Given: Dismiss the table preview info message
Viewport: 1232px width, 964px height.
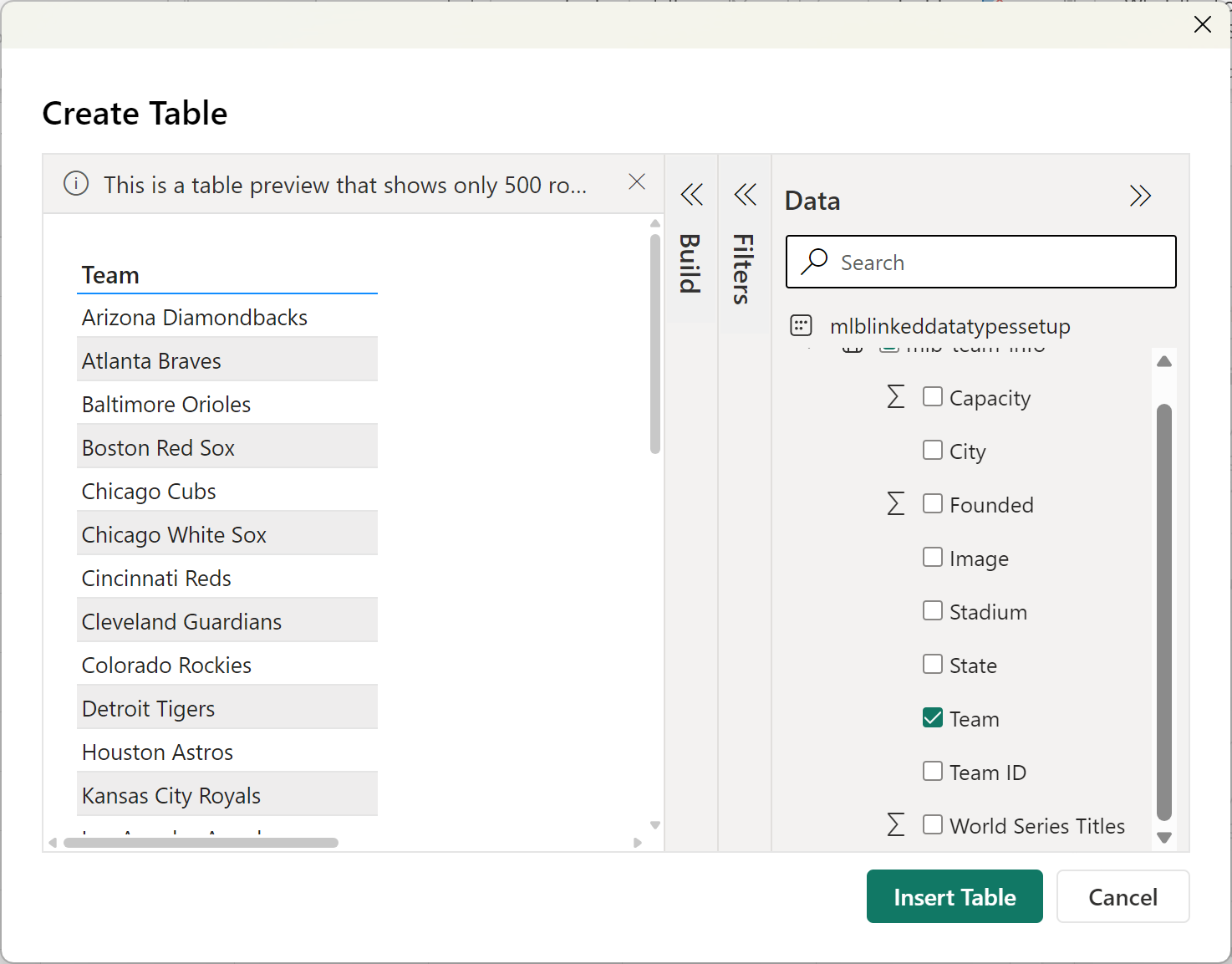Looking at the screenshot, I should 637,182.
